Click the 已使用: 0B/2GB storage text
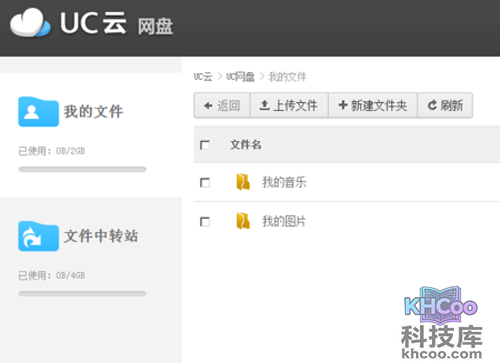Viewport: 500px width, 363px height. (52, 151)
